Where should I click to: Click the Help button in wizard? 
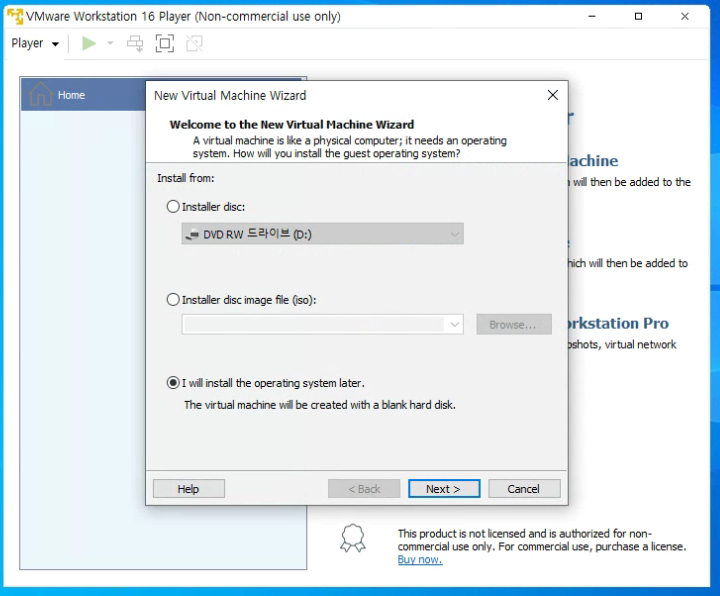(x=189, y=489)
